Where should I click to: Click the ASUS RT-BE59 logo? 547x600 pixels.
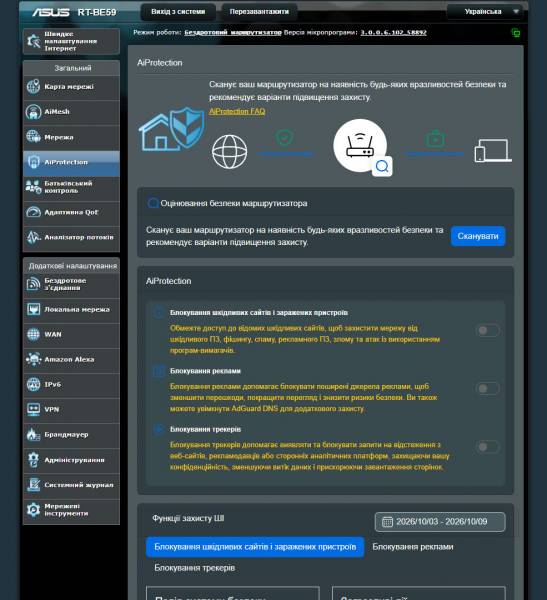tap(74, 12)
